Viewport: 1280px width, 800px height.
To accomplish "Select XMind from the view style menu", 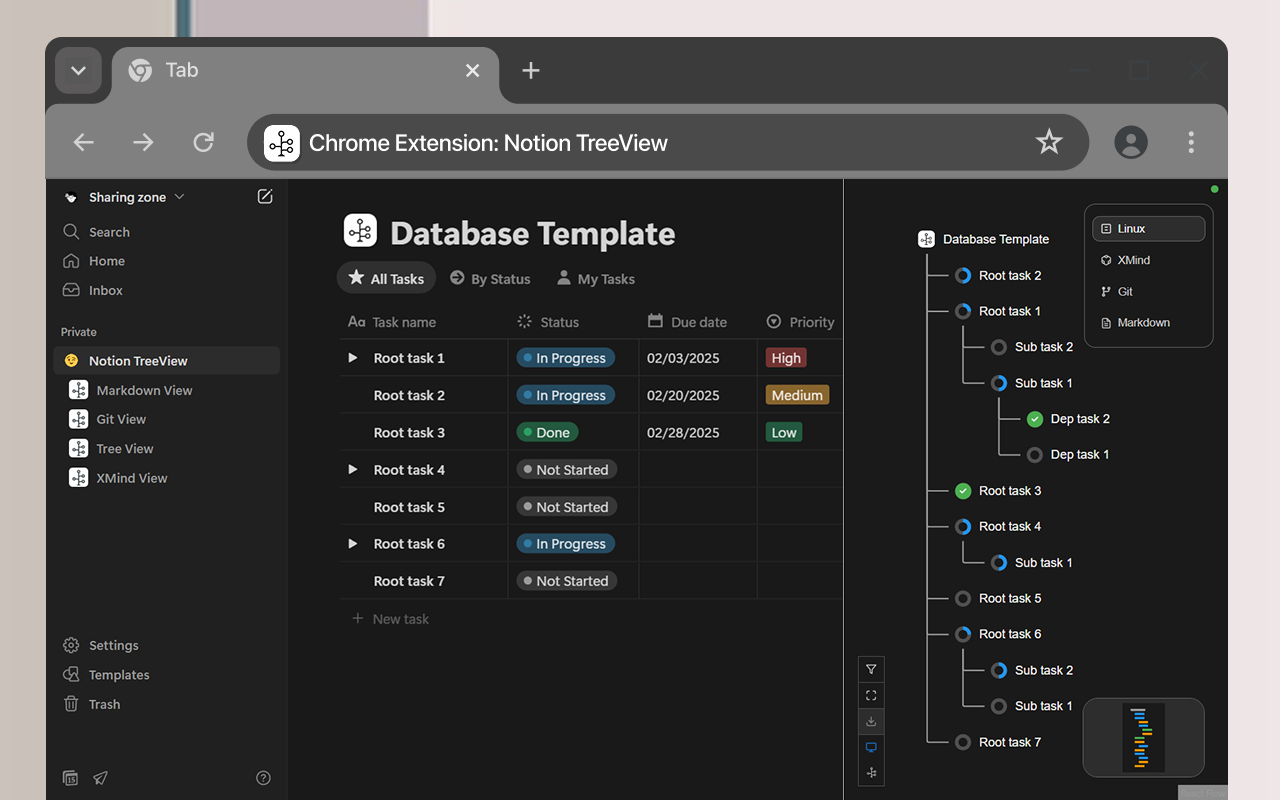I will pos(1133,260).
